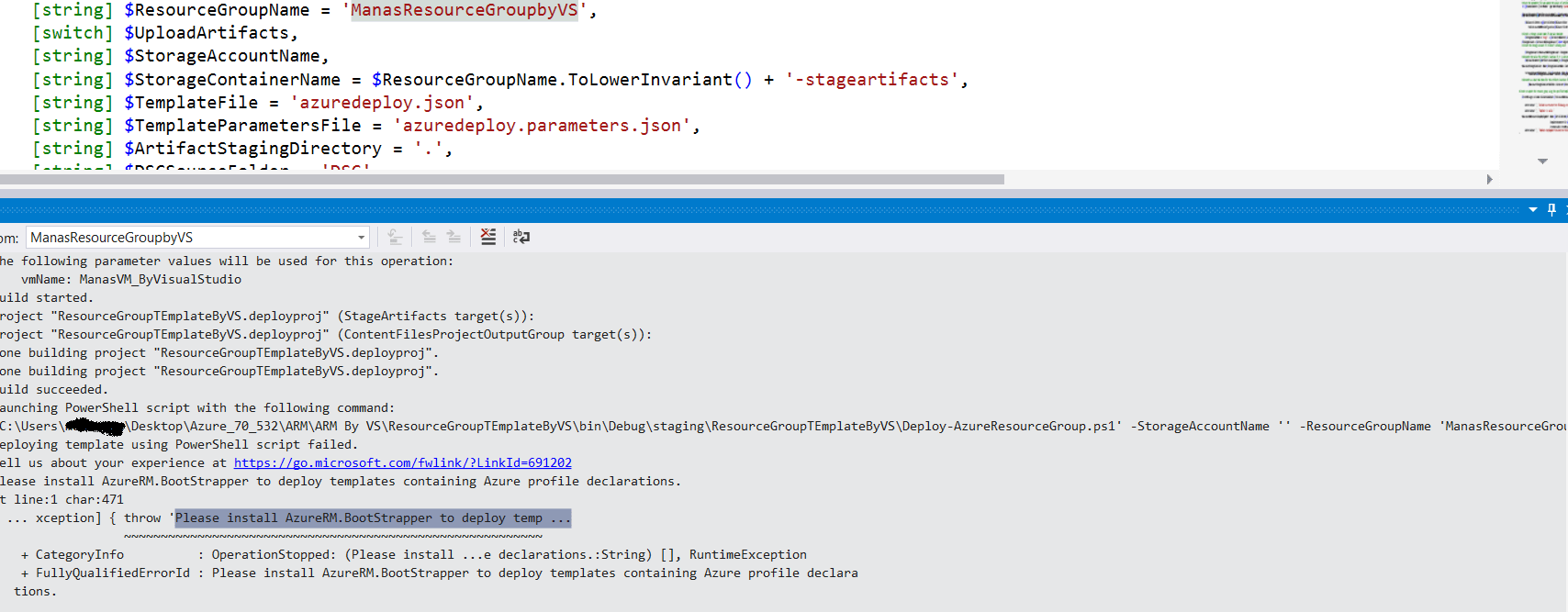Screen dimensions: 1568x612
Task: Toggle auto hide pin of Output window
Action: 1552,210
